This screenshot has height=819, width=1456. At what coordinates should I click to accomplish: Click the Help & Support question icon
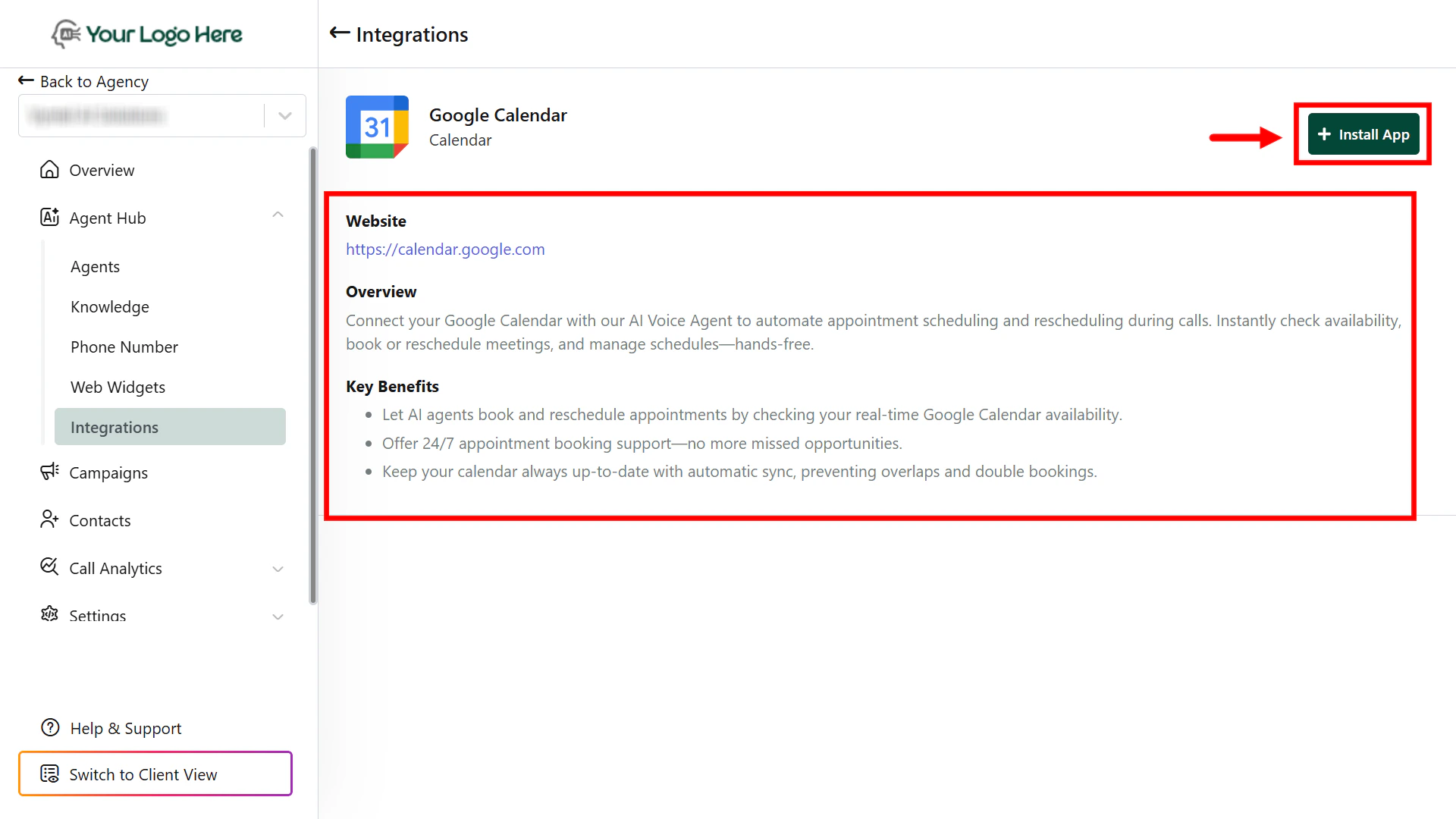pyautogui.click(x=50, y=728)
